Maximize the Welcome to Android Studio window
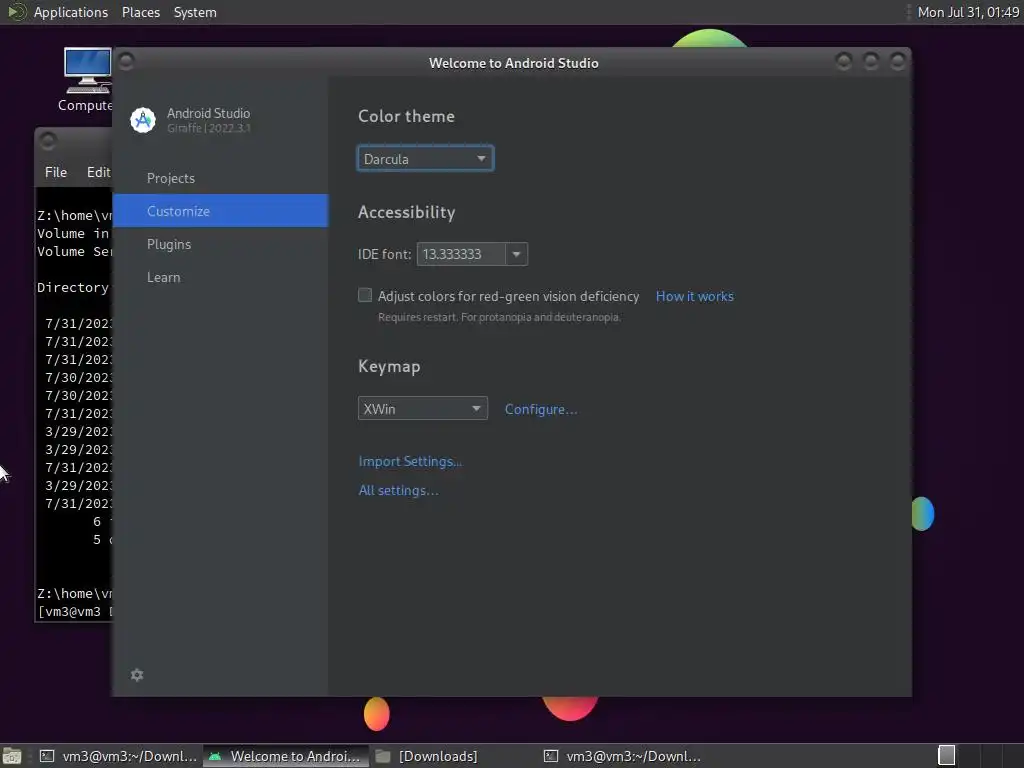 click(871, 61)
